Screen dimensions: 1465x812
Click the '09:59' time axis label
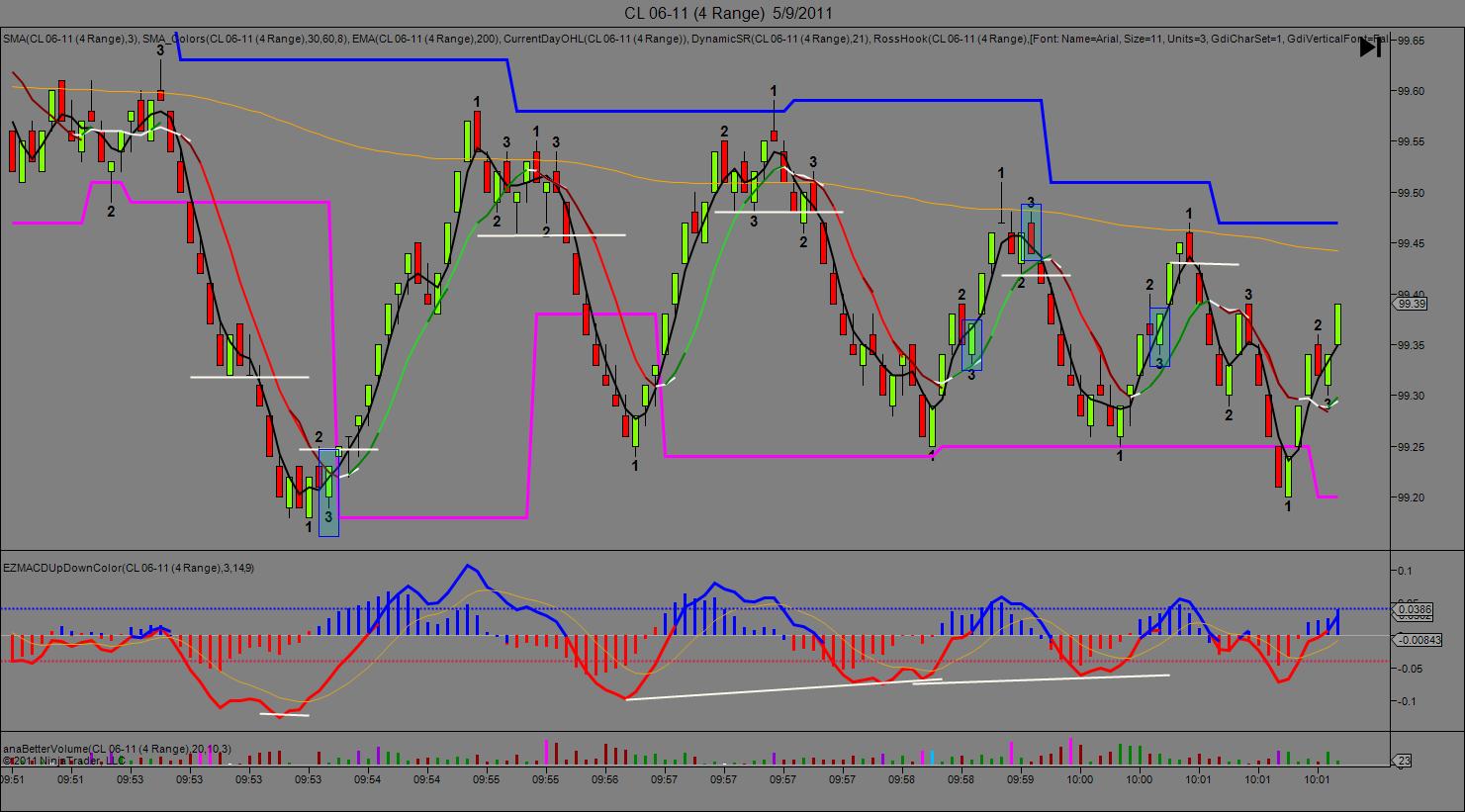coord(1021,779)
